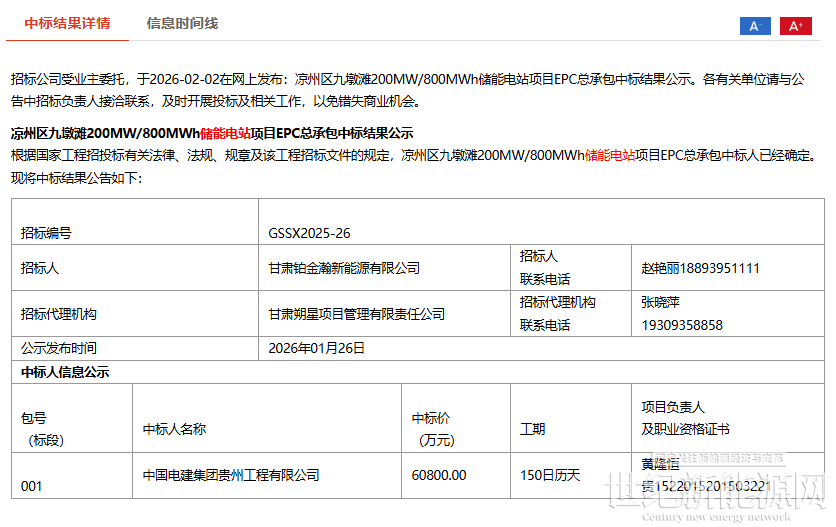Click agency phone number 19309358858
The width and height of the screenshot is (836, 527).
tap(681, 325)
